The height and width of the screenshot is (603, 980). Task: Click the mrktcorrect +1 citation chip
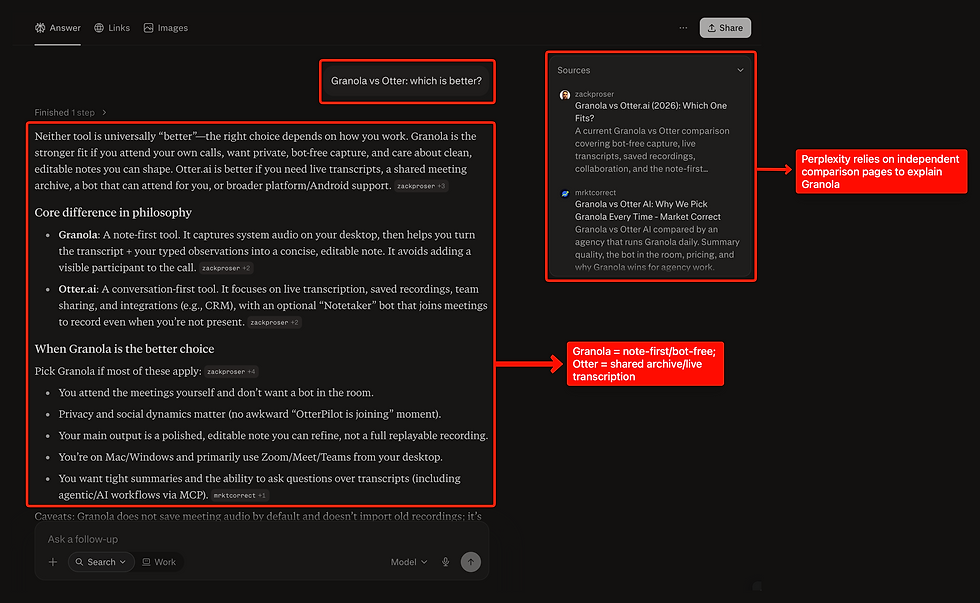tap(240, 496)
